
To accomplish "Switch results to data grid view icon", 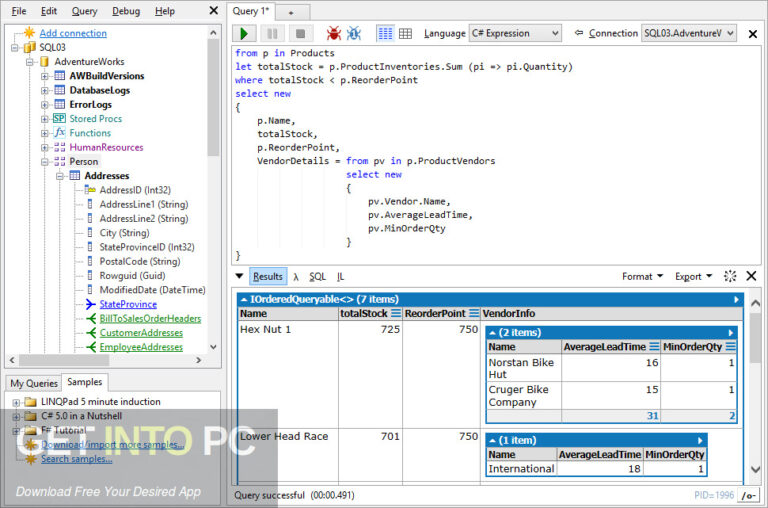I will [405, 33].
